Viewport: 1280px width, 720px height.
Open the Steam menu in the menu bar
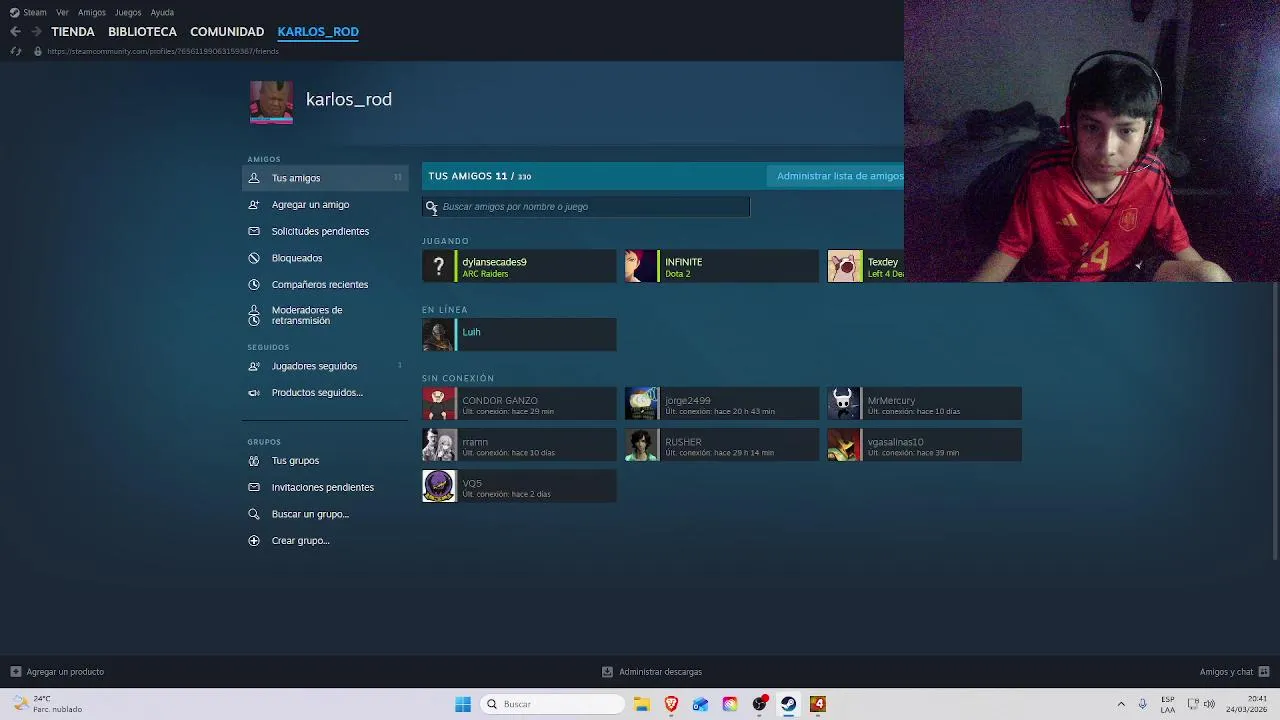tap(28, 12)
